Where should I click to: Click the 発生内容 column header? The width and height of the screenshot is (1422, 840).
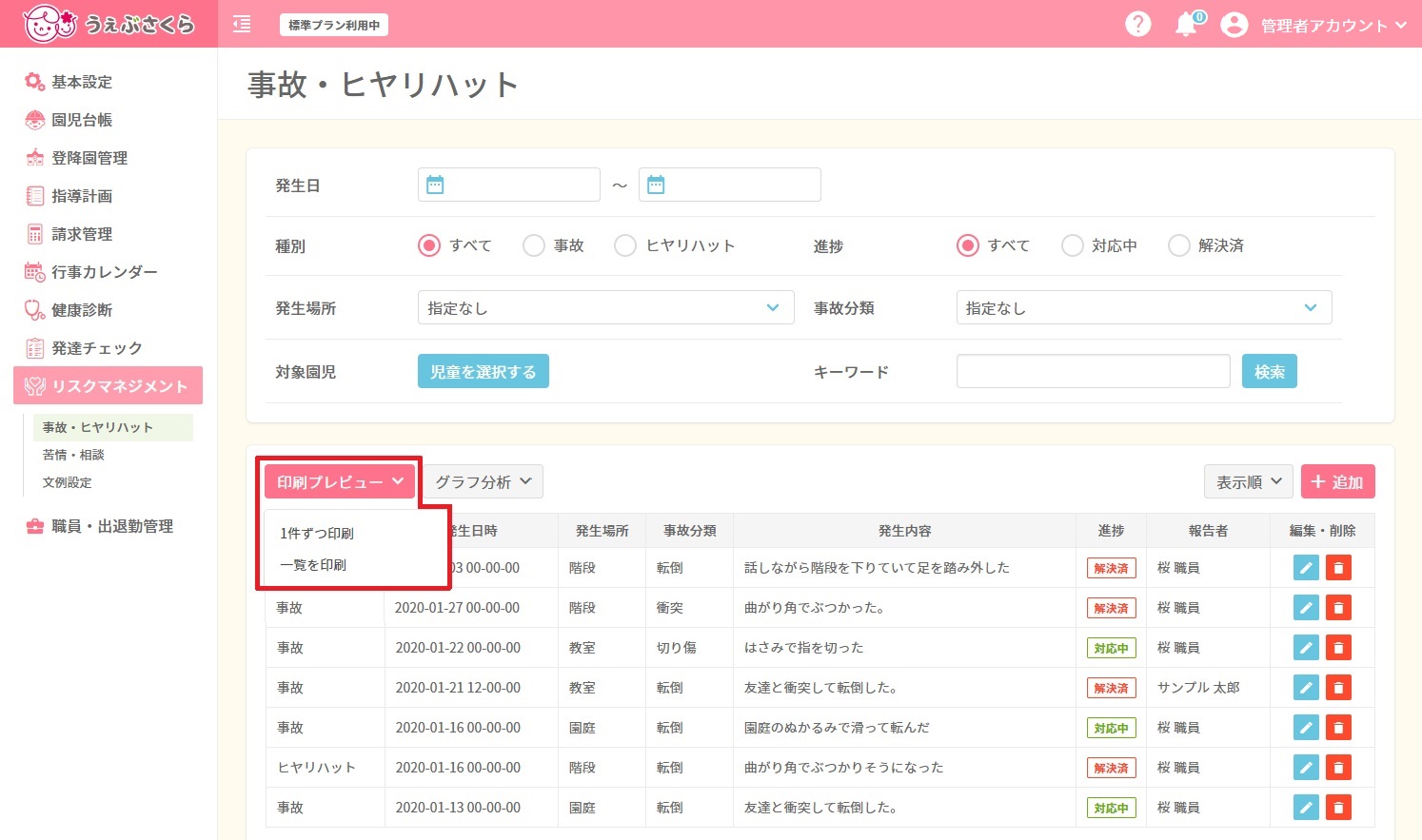point(904,531)
